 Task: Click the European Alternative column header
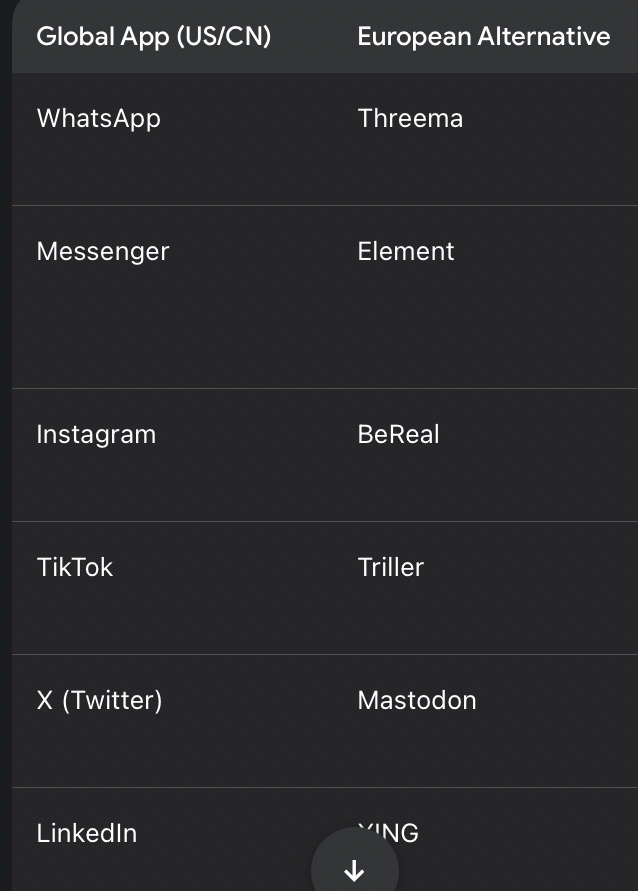484,37
